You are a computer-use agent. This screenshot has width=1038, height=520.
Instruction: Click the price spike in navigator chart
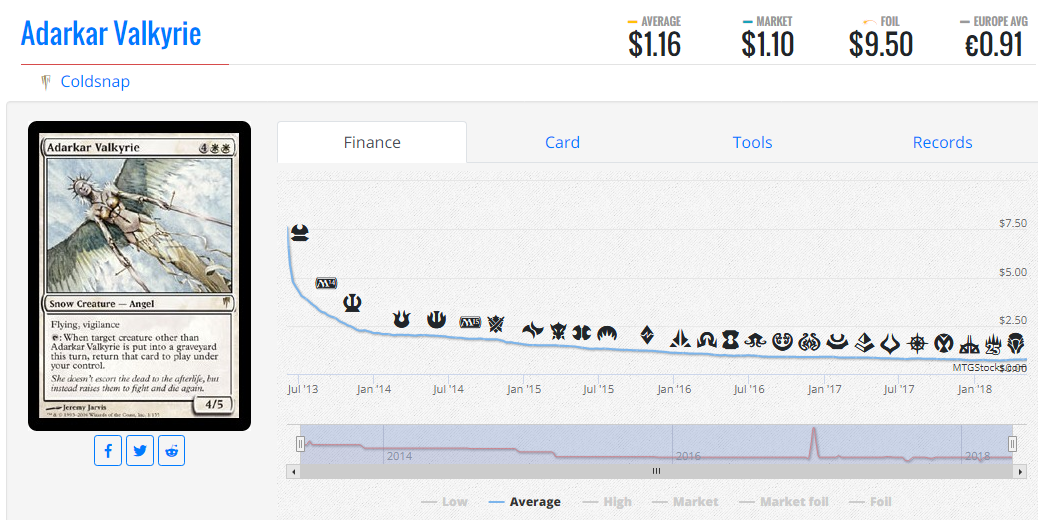point(814,442)
